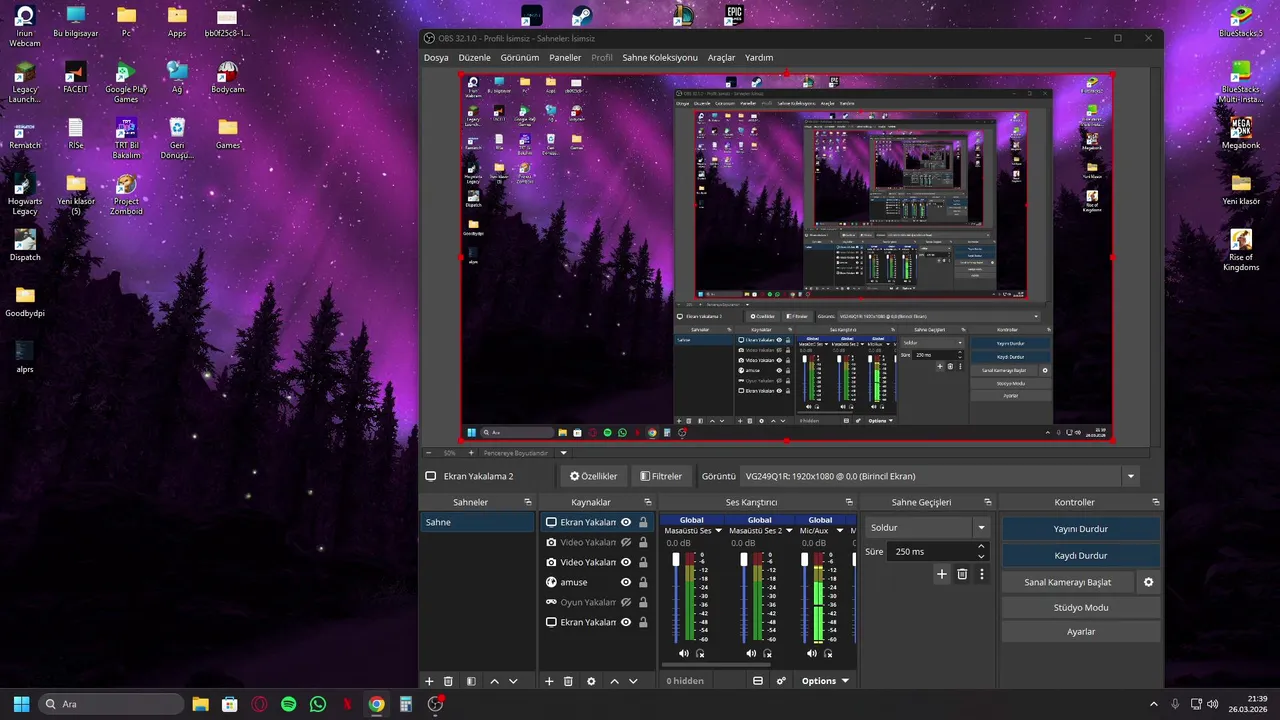Open advanced audio properties gears icon
The image size is (1280, 720).
(x=781, y=681)
